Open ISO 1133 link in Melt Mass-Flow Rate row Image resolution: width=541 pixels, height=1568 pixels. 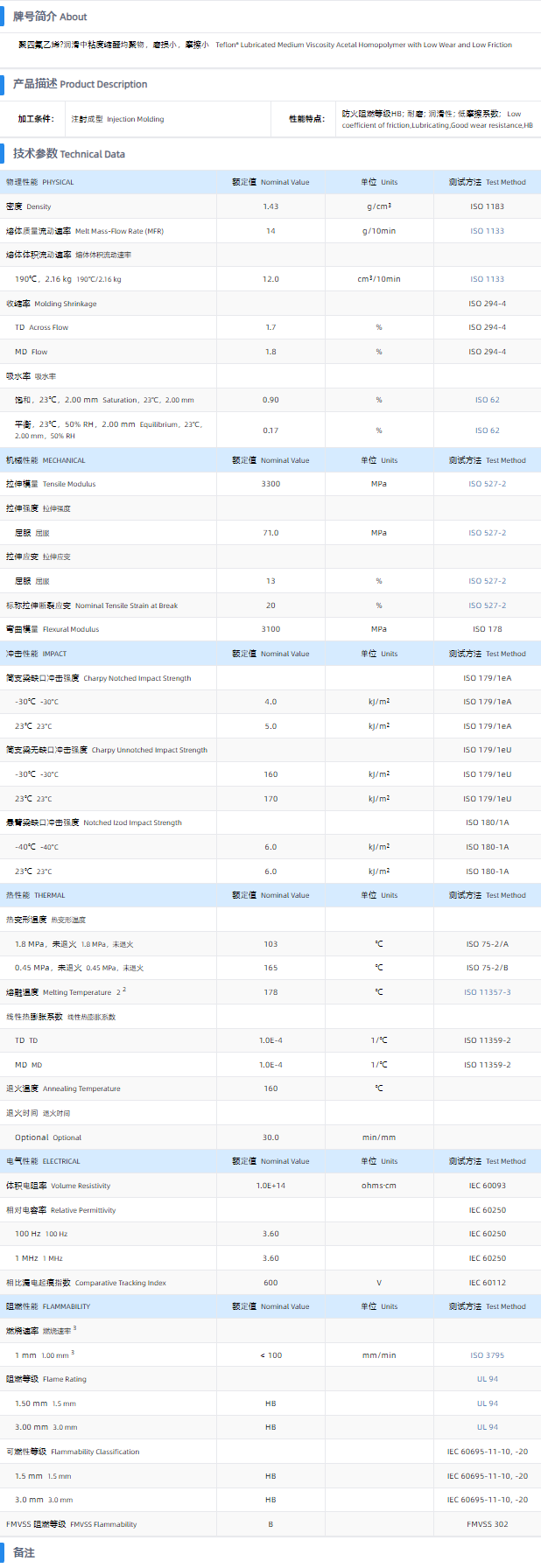487,231
